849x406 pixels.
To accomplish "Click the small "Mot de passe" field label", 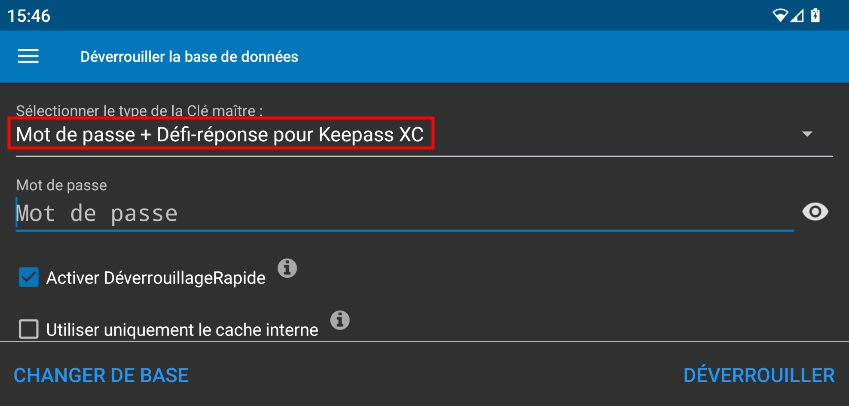I will point(62,184).
